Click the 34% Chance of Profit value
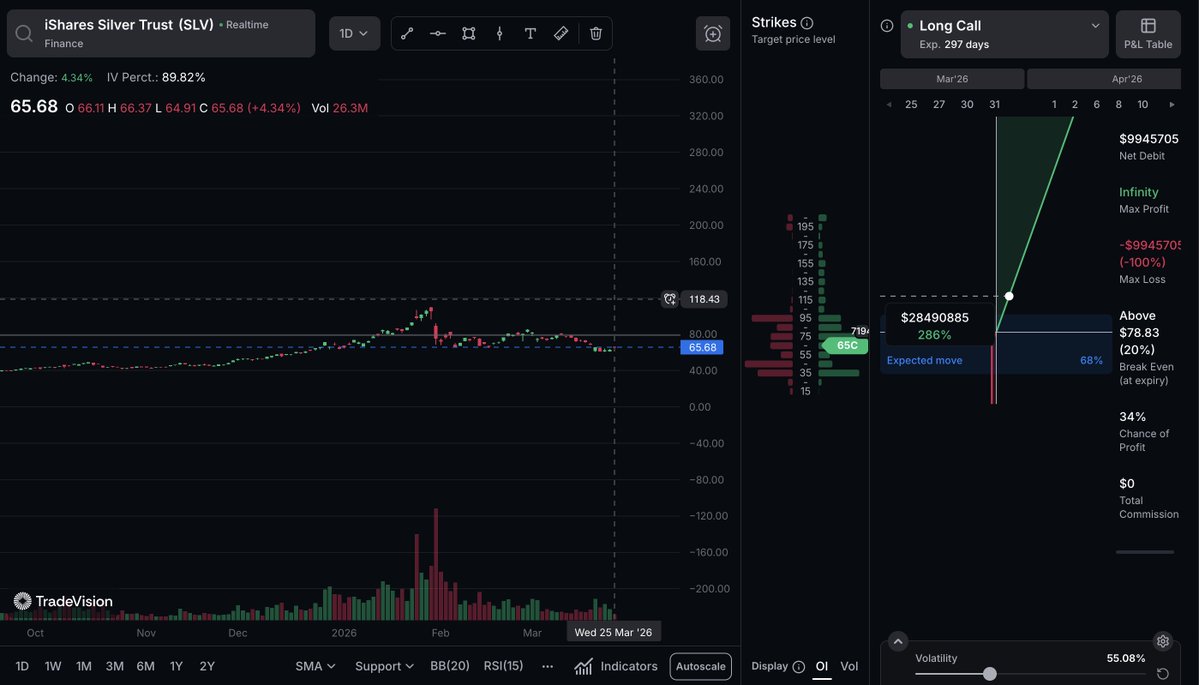The width and height of the screenshot is (1199, 685). pyautogui.click(x=1132, y=417)
